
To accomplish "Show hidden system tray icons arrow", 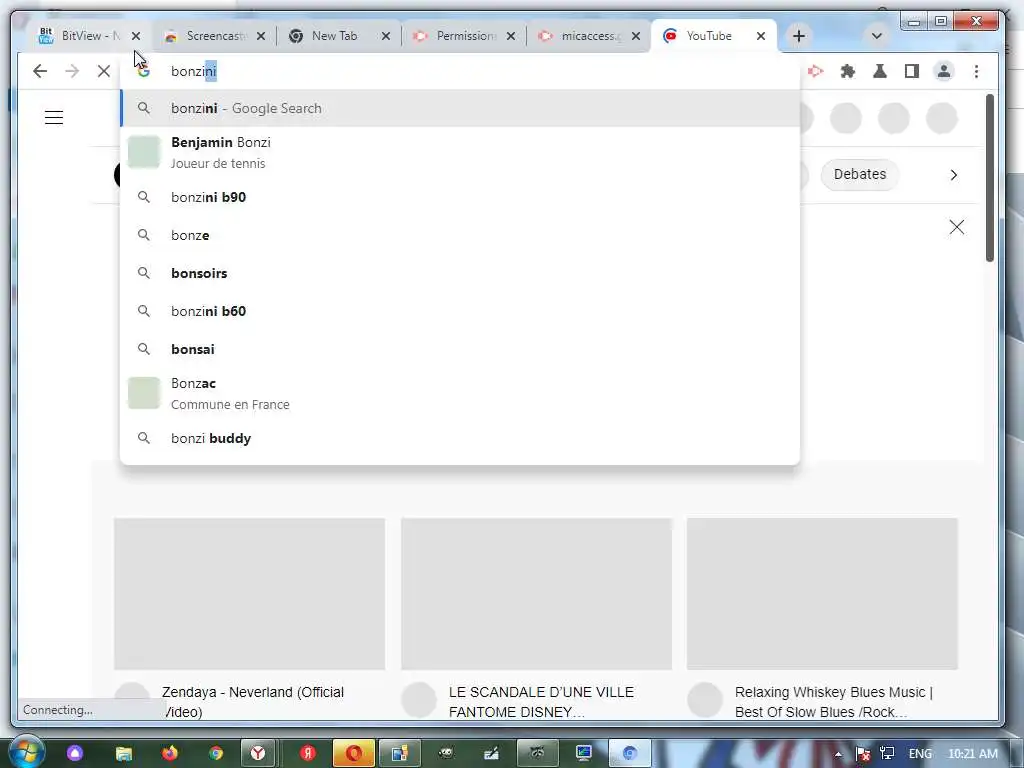I will (838, 754).
